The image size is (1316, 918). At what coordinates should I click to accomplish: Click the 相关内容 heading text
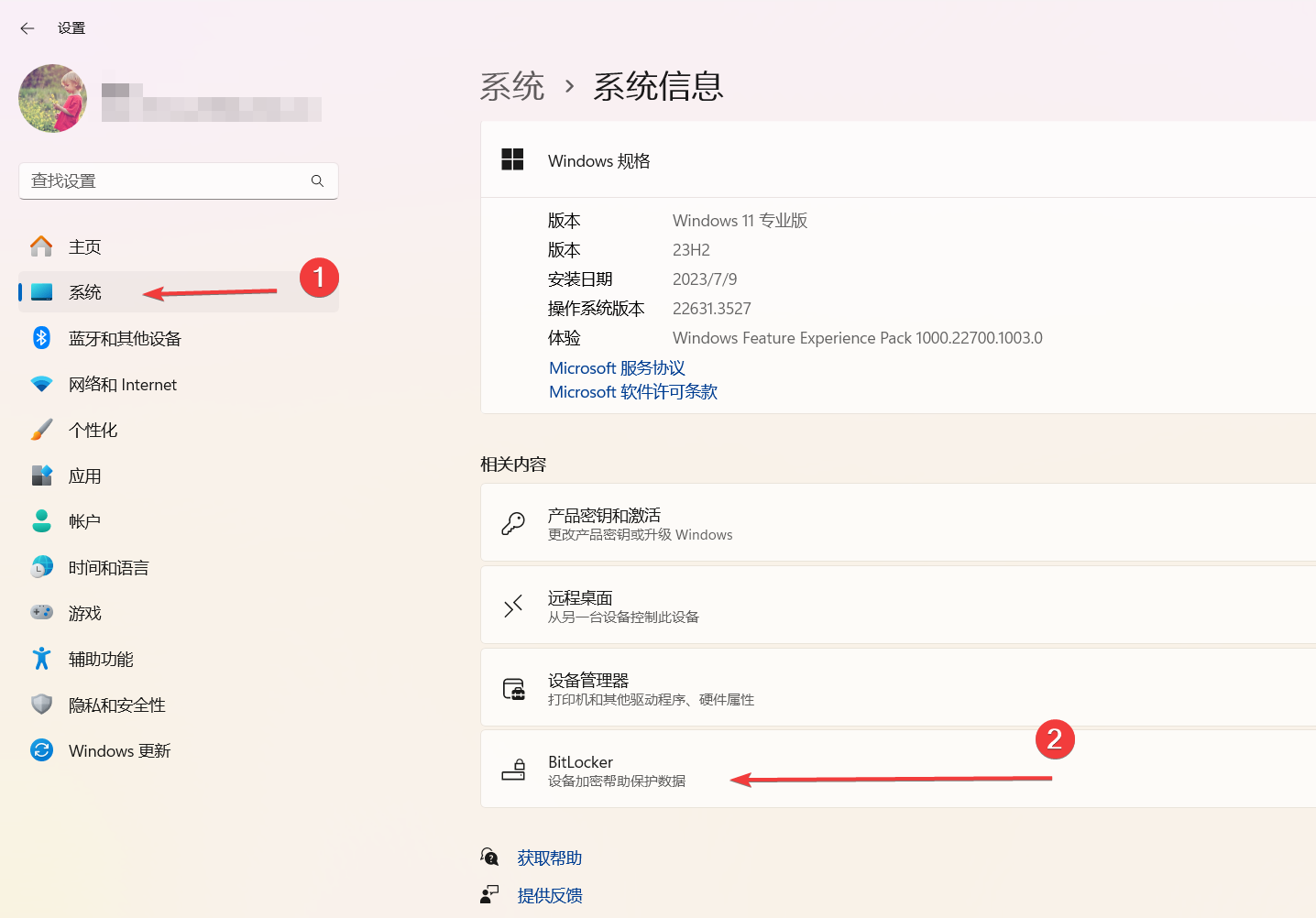pos(513,464)
